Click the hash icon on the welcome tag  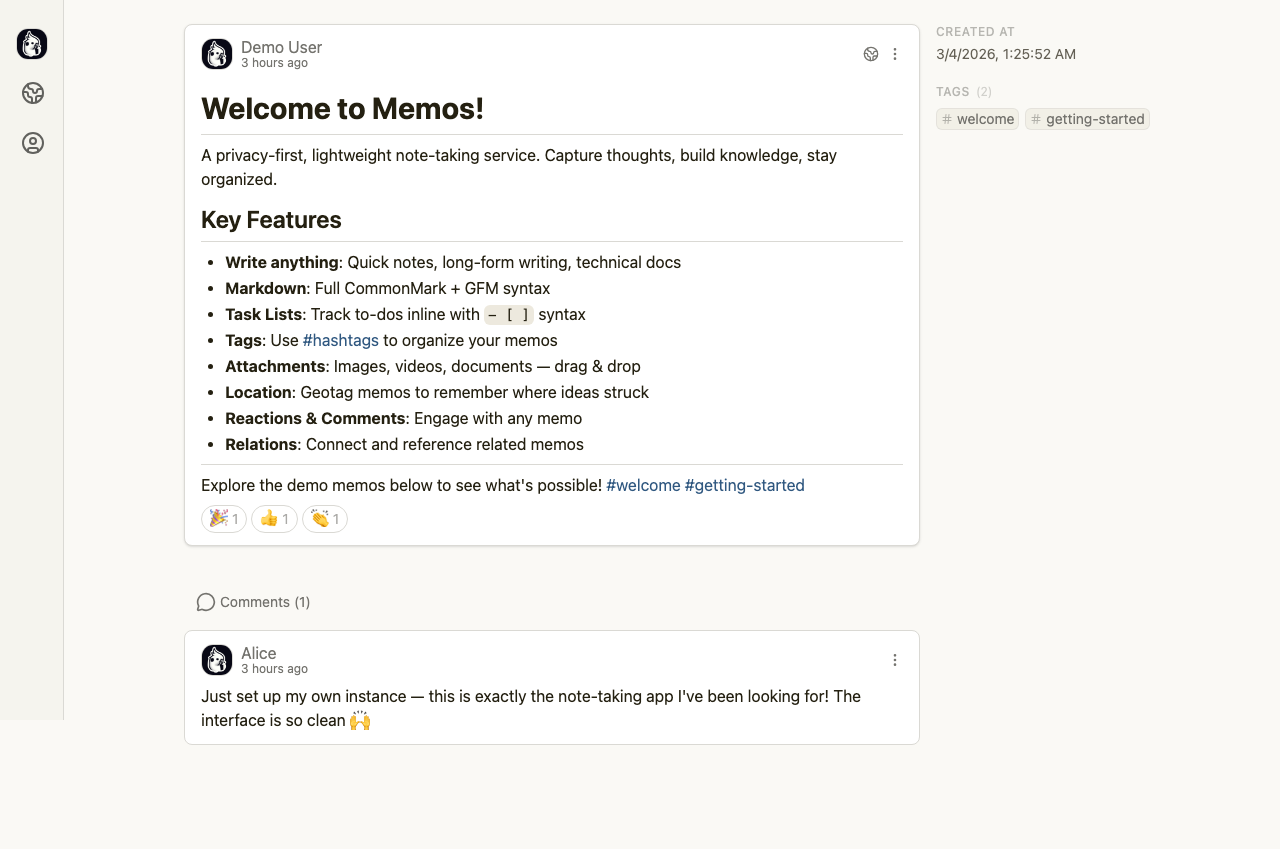tap(946, 119)
